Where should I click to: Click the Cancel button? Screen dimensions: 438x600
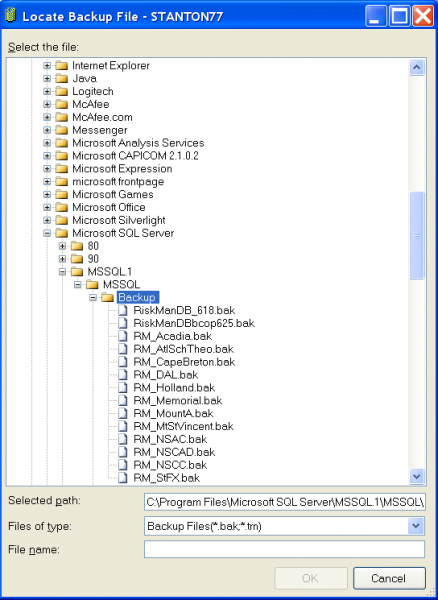coord(389,578)
